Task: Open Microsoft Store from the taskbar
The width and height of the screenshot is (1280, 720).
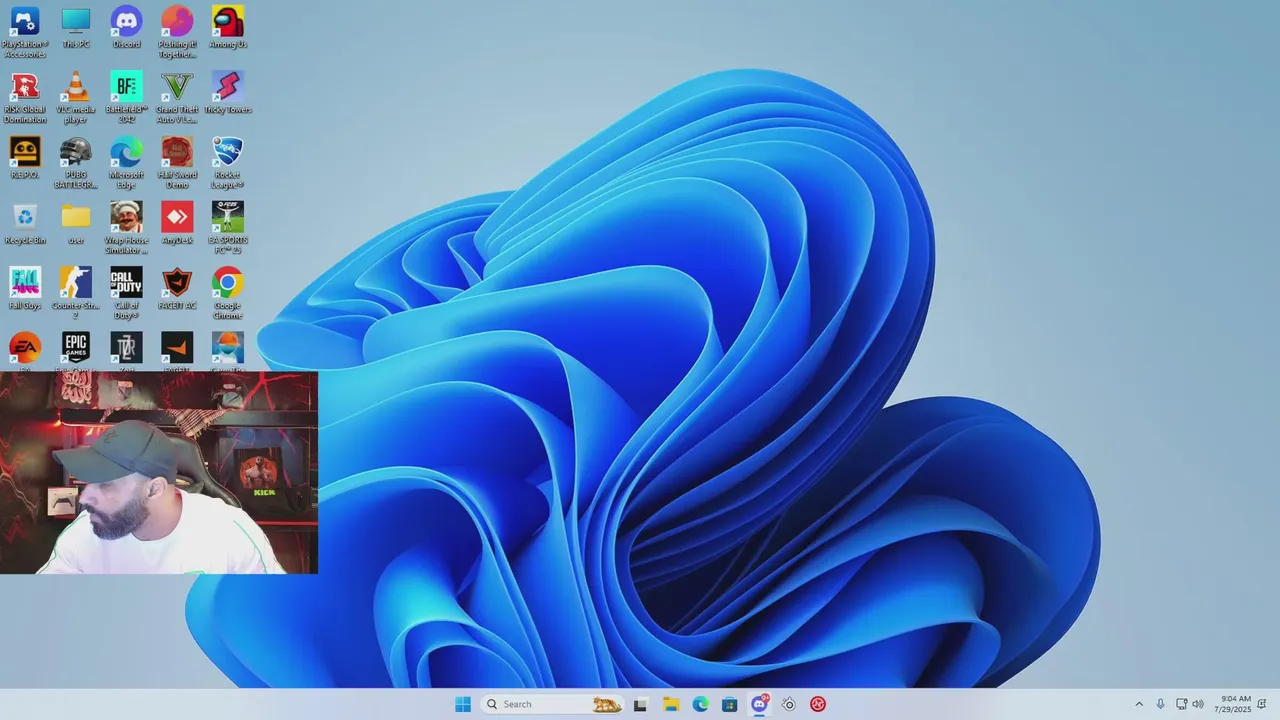Action: tap(730, 704)
